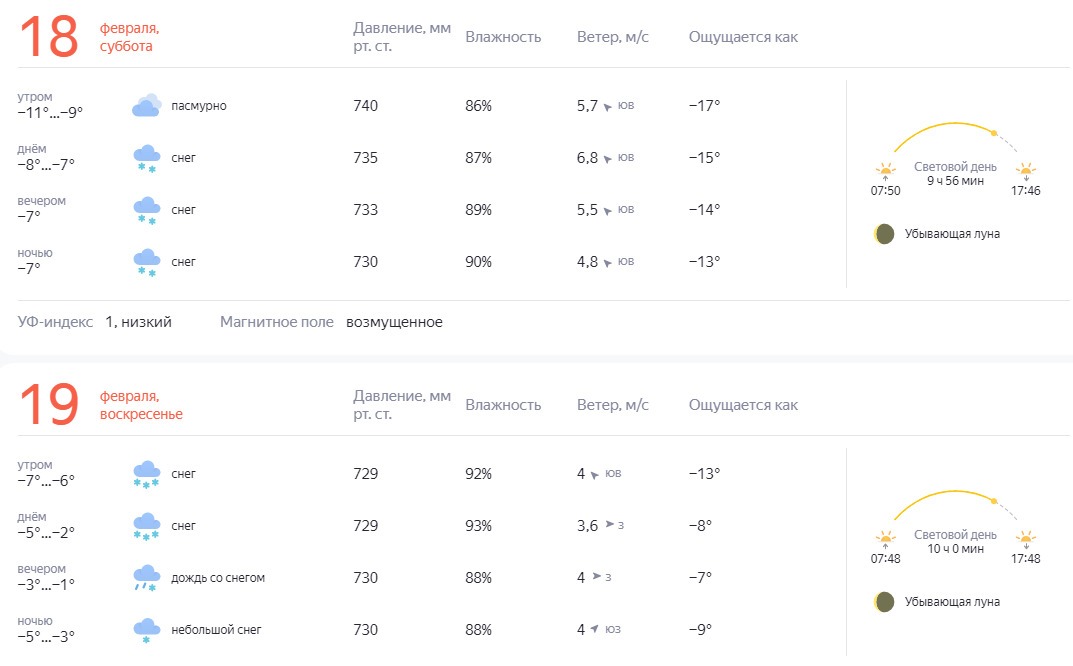The image size is (1073, 666).
Task: Click the дождь со снегом condition text
Action: coord(218,578)
